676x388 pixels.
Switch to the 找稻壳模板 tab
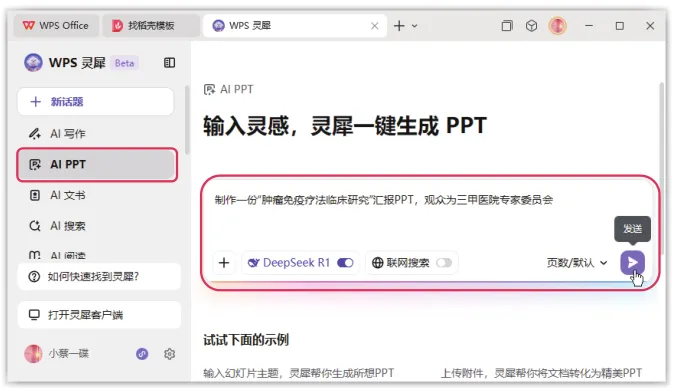pyautogui.click(x=151, y=26)
